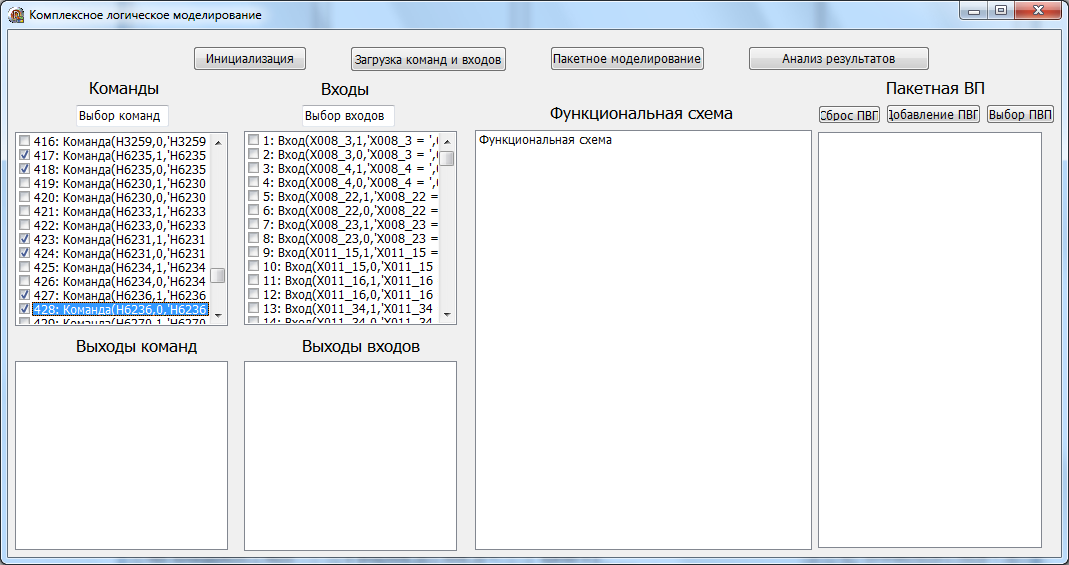Uncheck command 427 H6236 checkbox
Screen dimensions: 1069x565
[x=25, y=294]
